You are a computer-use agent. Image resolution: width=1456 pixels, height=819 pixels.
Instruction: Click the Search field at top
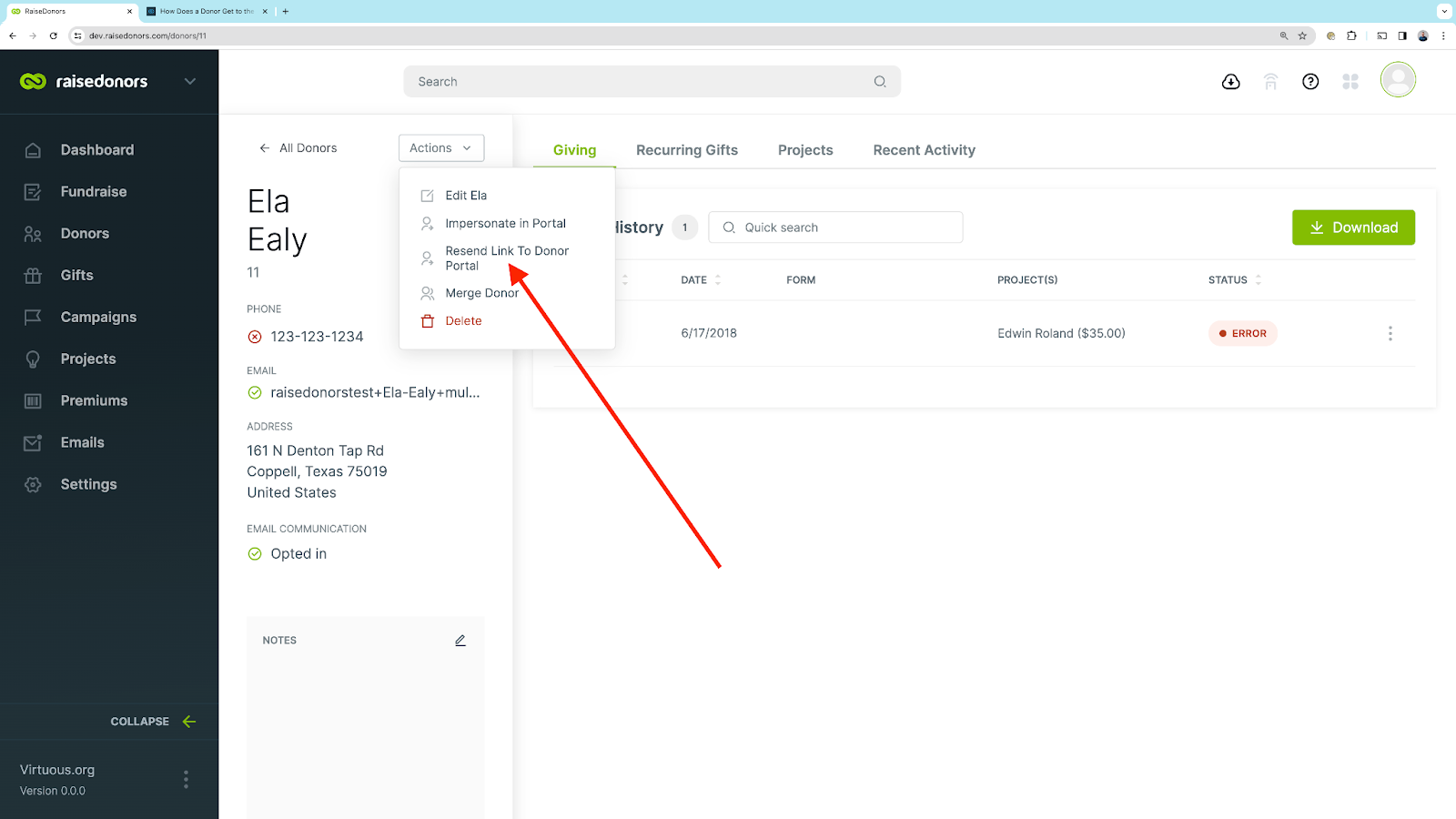point(652,82)
